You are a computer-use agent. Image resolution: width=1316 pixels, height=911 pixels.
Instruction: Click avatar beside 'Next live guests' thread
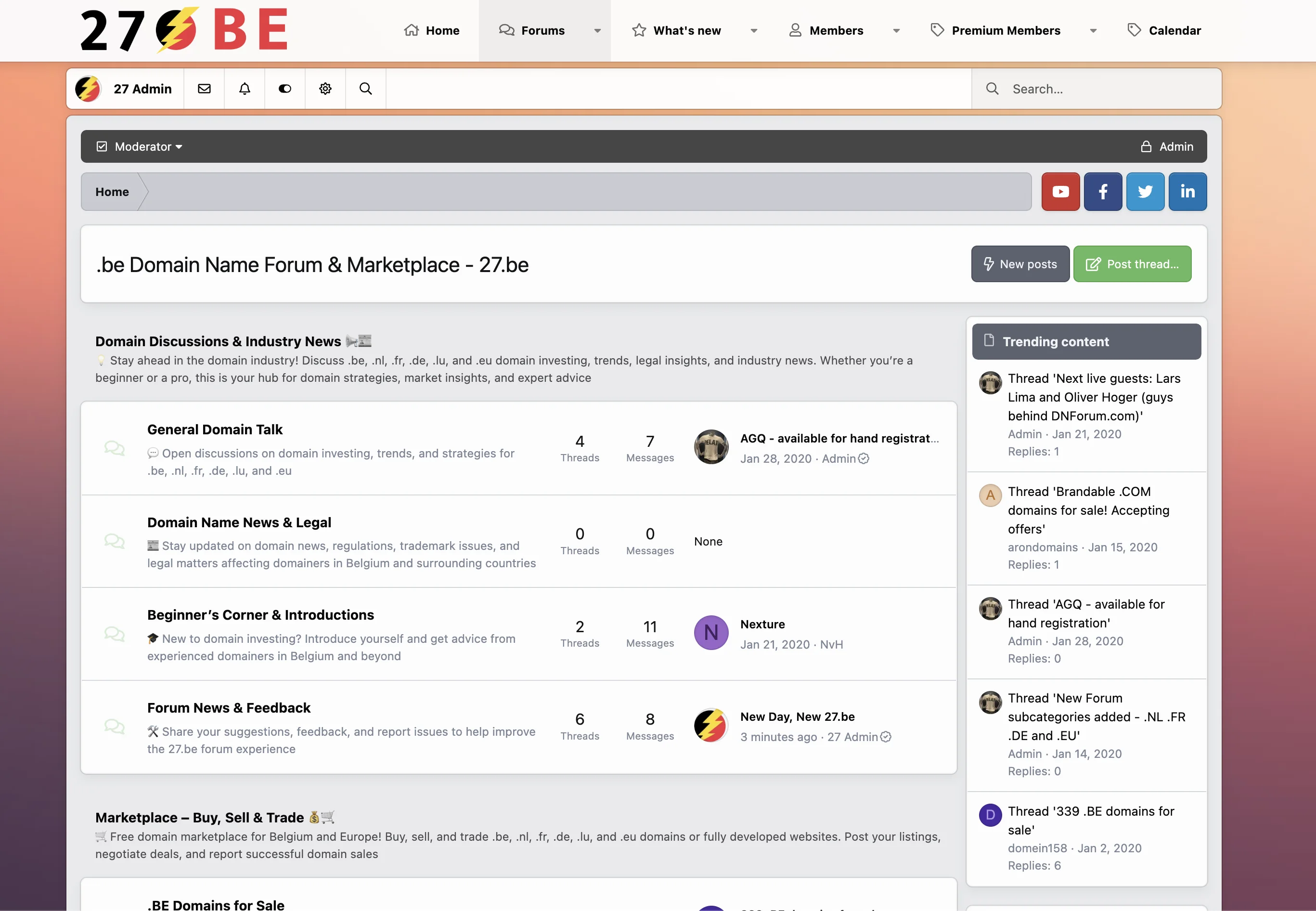990,382
